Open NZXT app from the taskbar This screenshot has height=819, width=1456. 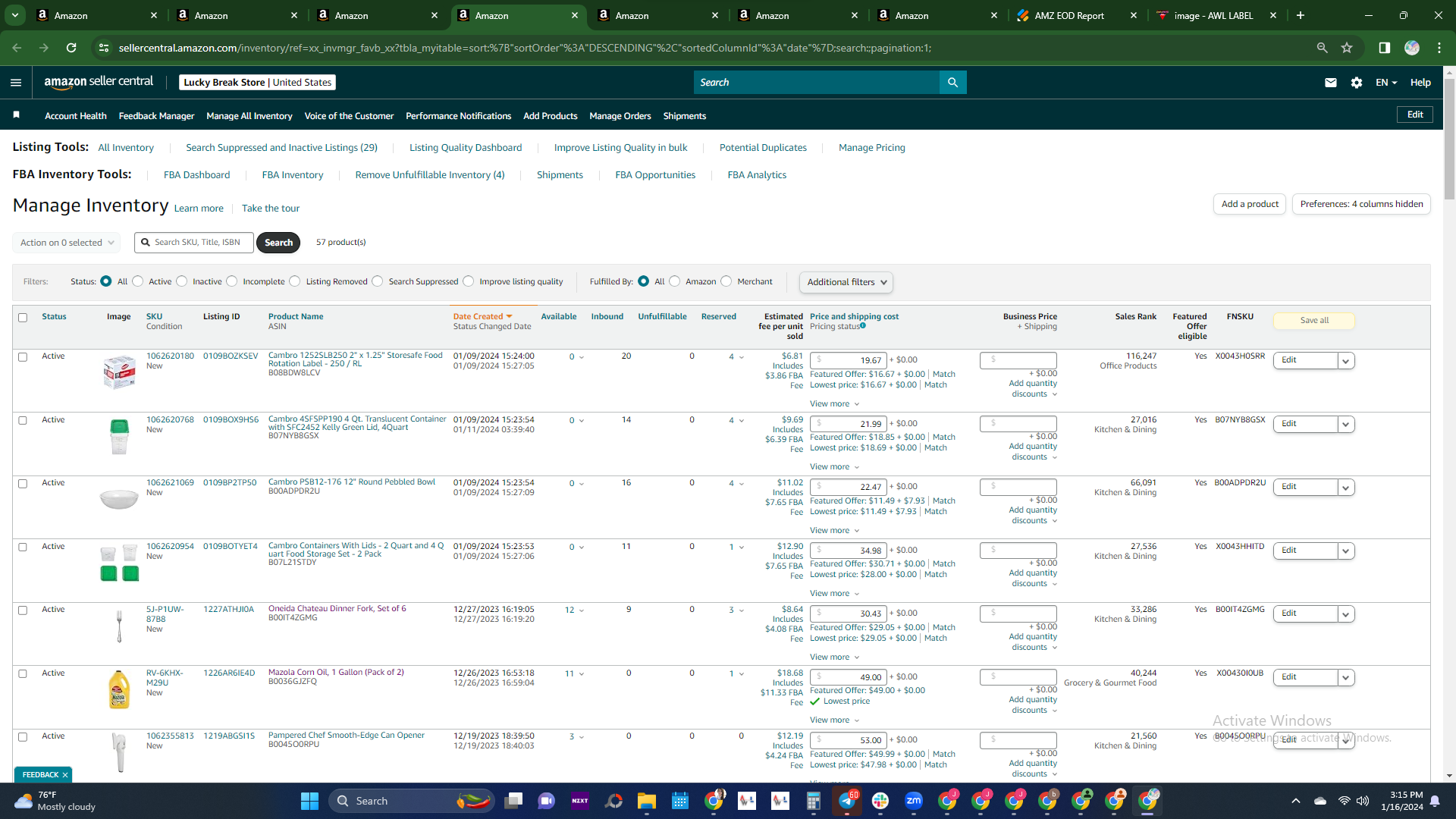(580, 801)
